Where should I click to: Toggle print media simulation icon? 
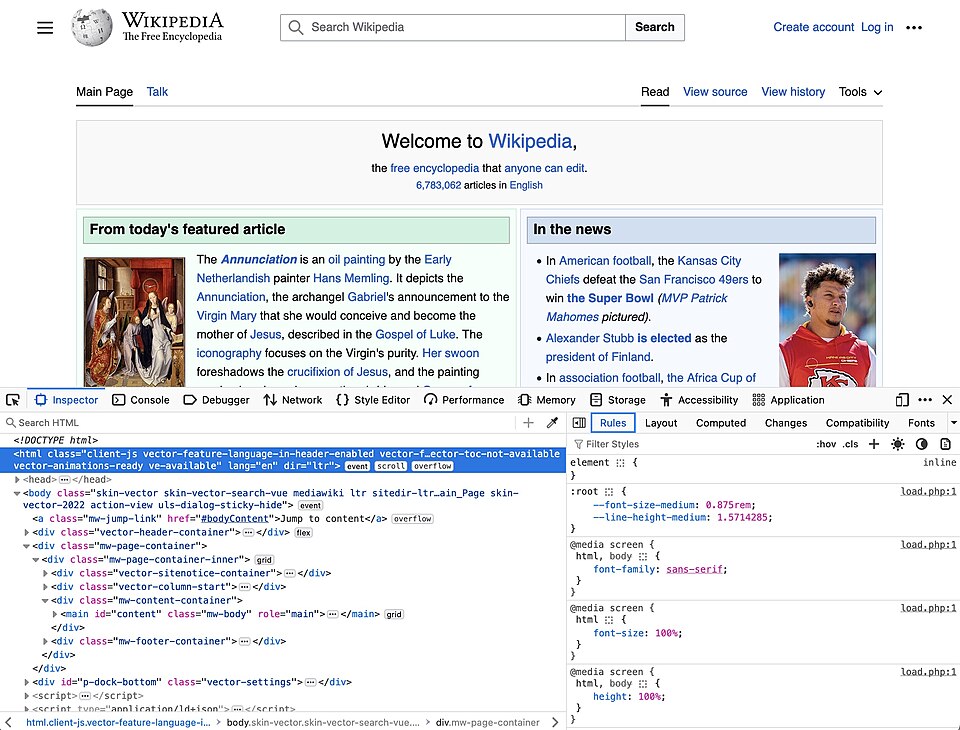pos(945,444)
